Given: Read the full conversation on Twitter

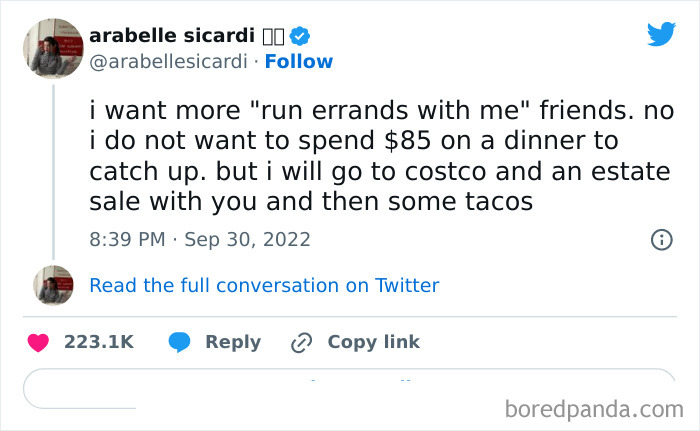Looking at the screenshot, I should [264, 285].
